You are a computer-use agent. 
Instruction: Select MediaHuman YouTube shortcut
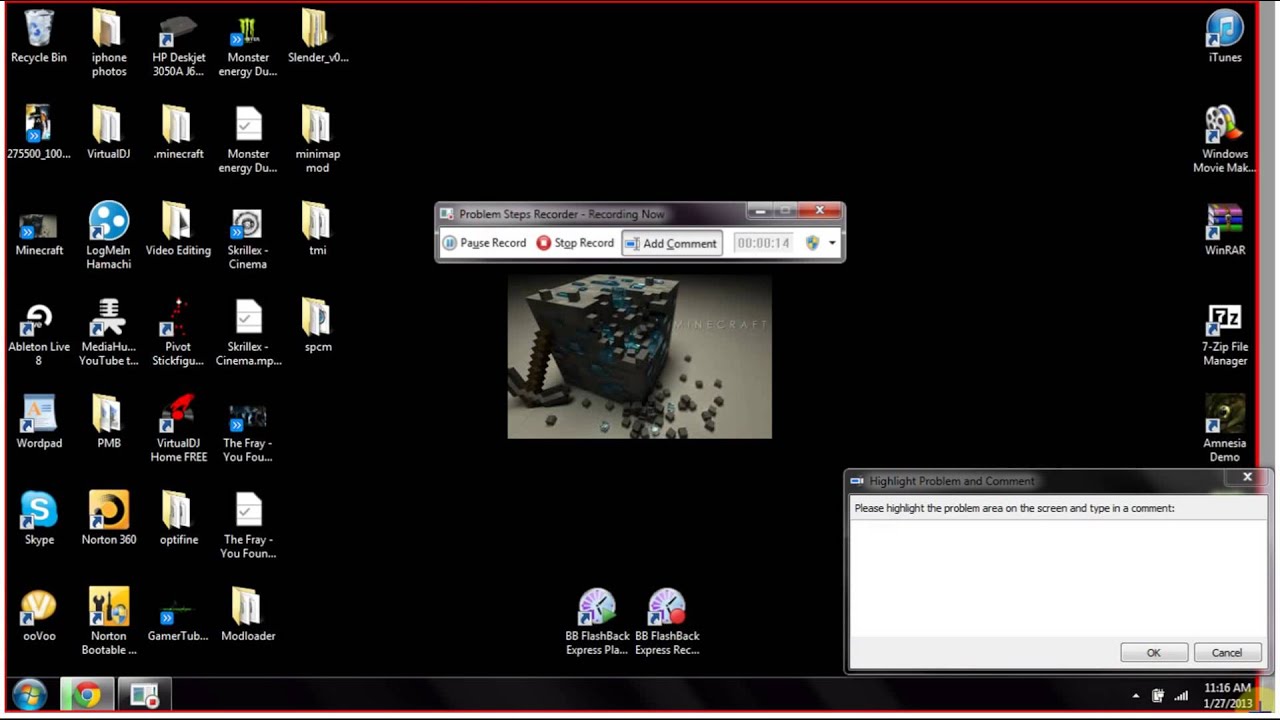(x=109, y=333)
